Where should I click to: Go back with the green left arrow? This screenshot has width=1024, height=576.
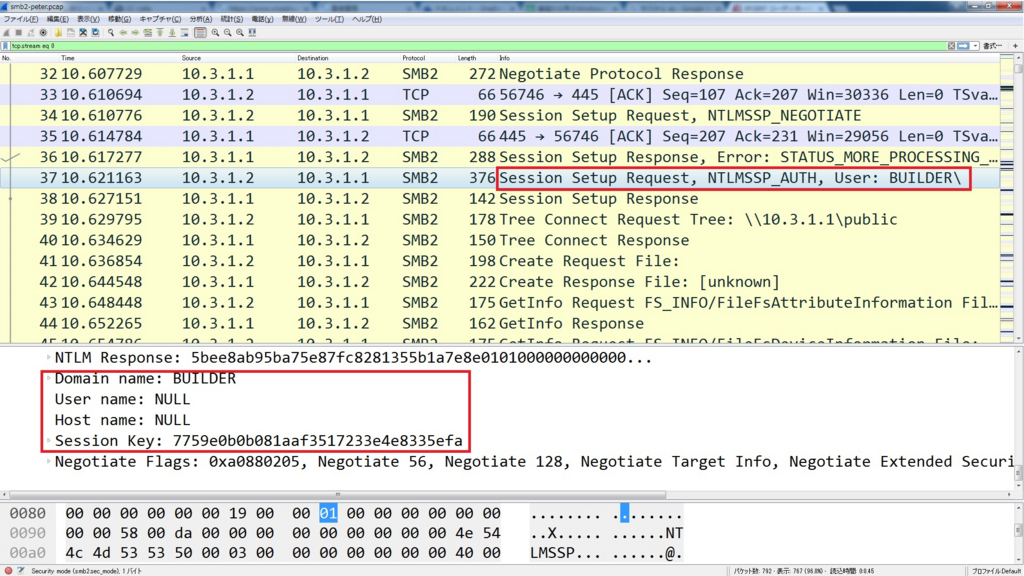tap(123, 33)
